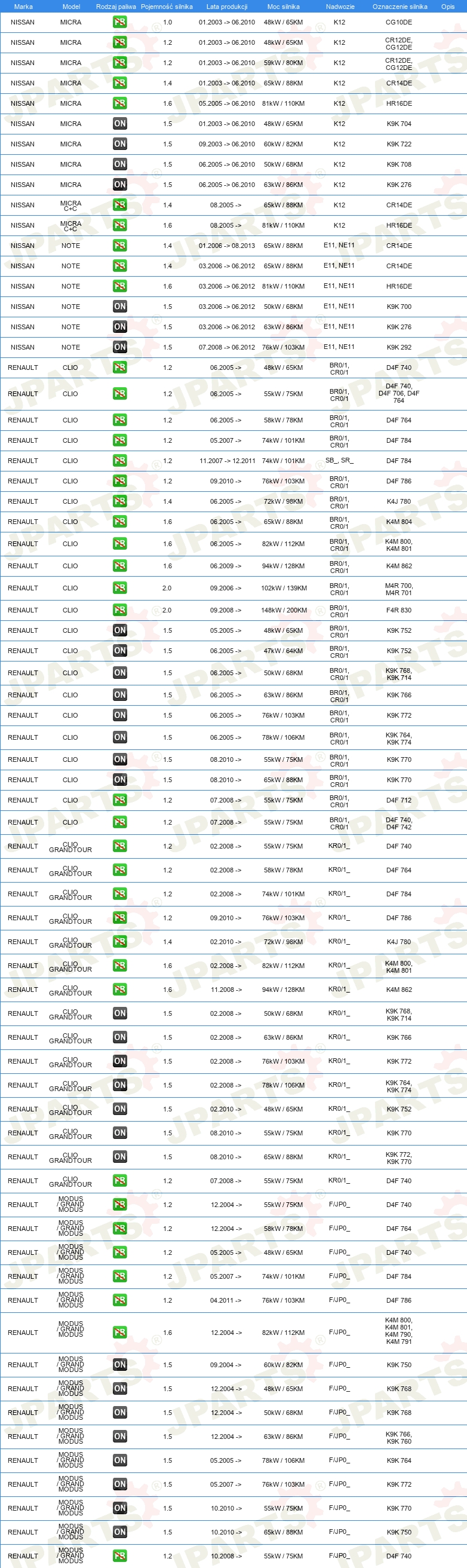
Task: Click petrol icon in Clio K4M 804 row
Action: (x=120, y=522)
